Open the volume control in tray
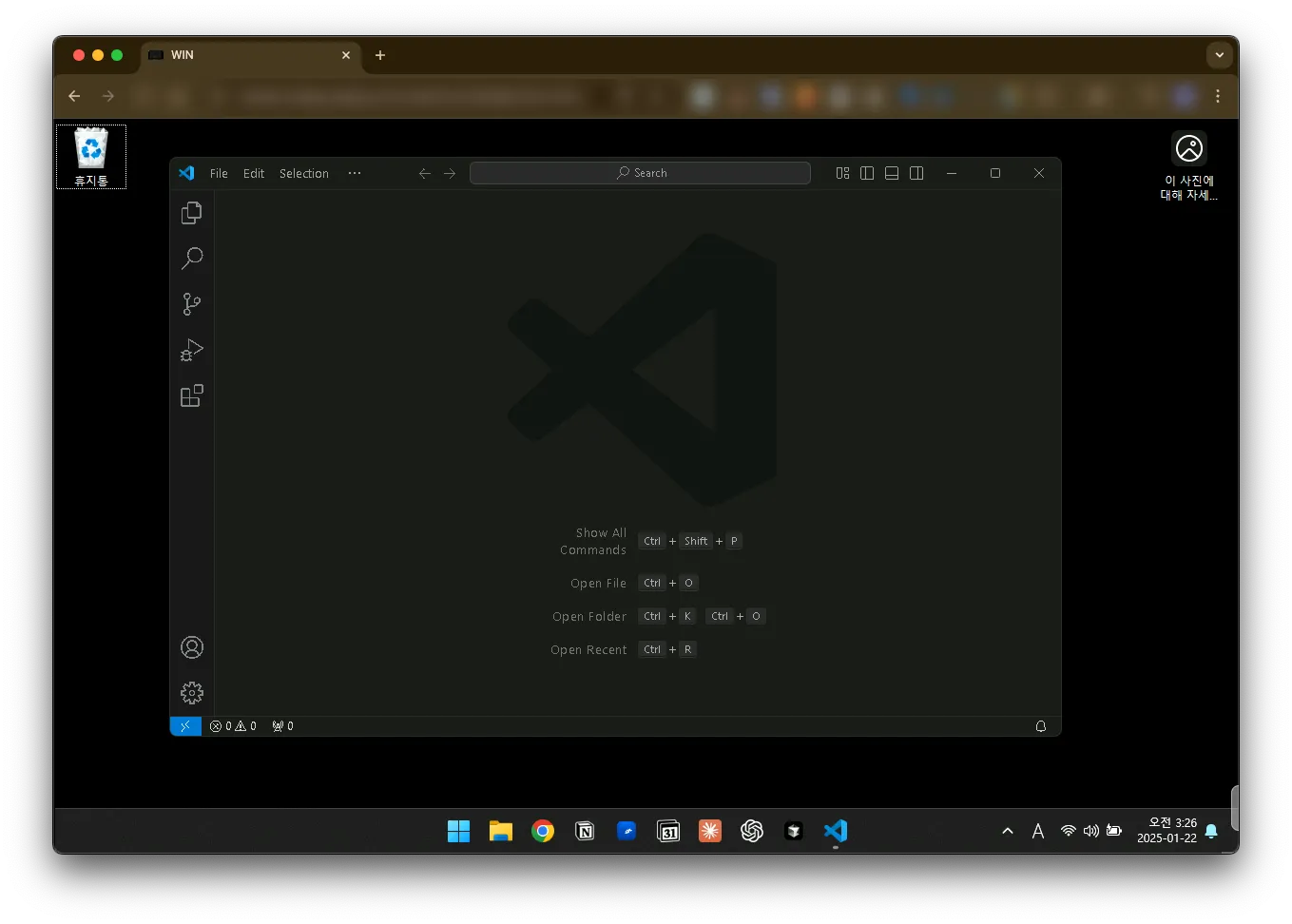The height and width of the screenshot is (924, 1292). click(x=1090, y=831)
